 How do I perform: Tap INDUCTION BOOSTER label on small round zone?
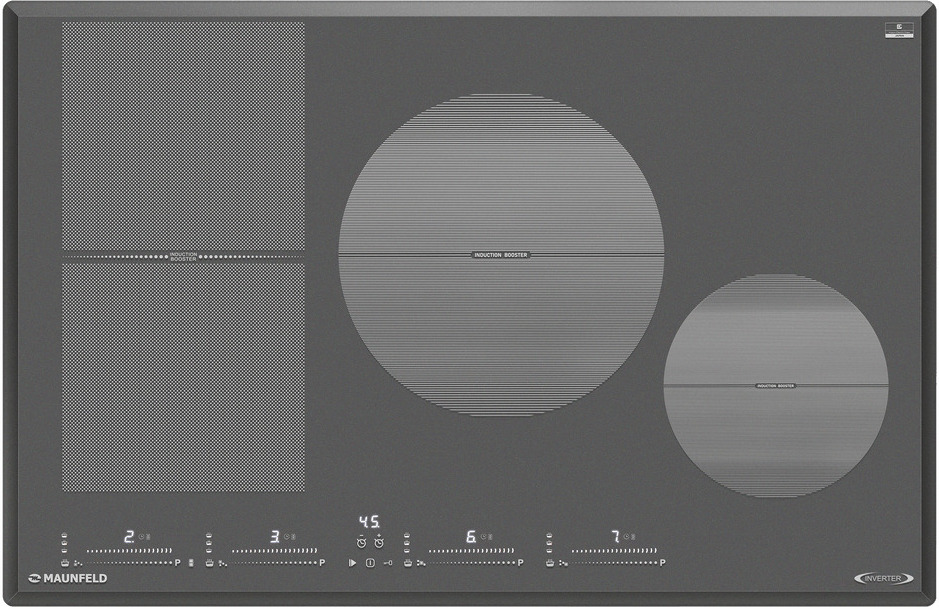tap(776, 386)
